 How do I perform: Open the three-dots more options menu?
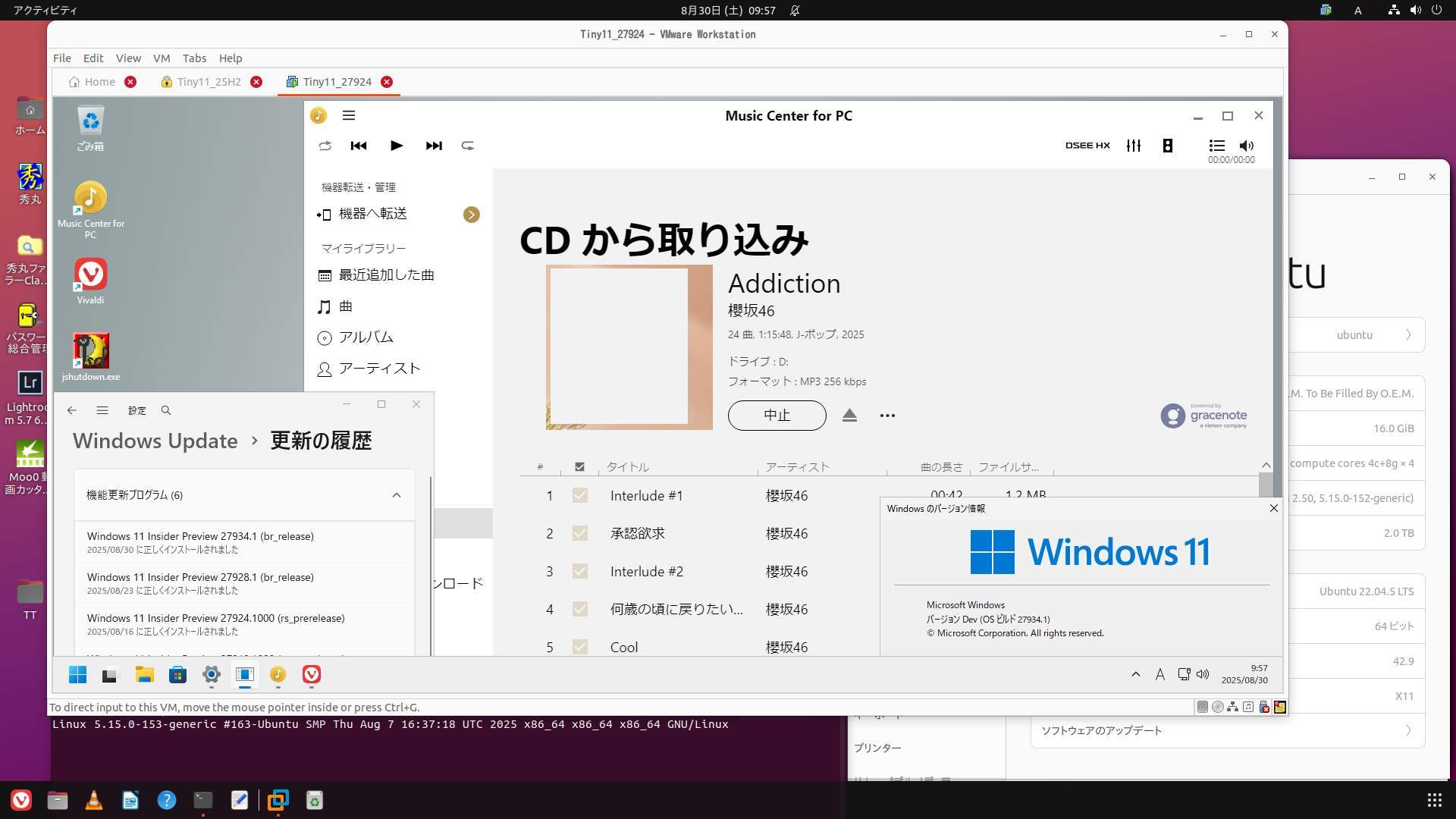tap(887, 416)
